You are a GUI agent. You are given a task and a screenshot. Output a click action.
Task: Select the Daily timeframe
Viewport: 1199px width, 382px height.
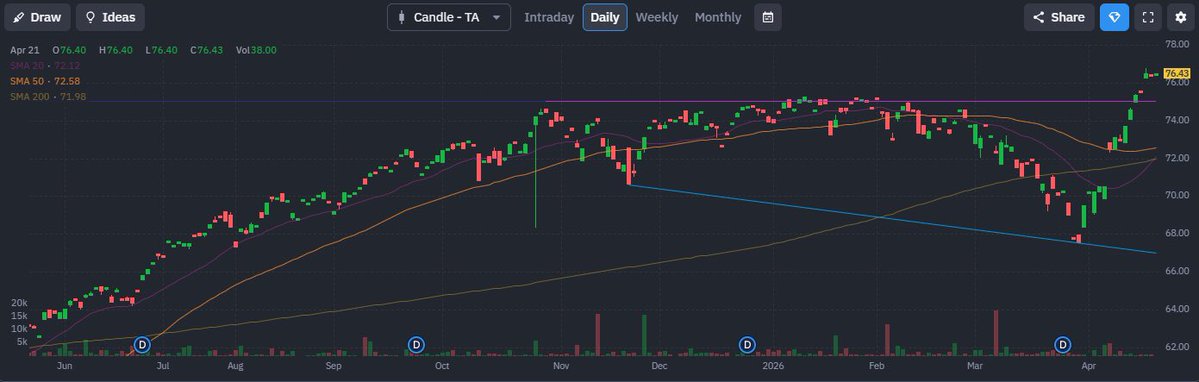(x=605, y=17)
